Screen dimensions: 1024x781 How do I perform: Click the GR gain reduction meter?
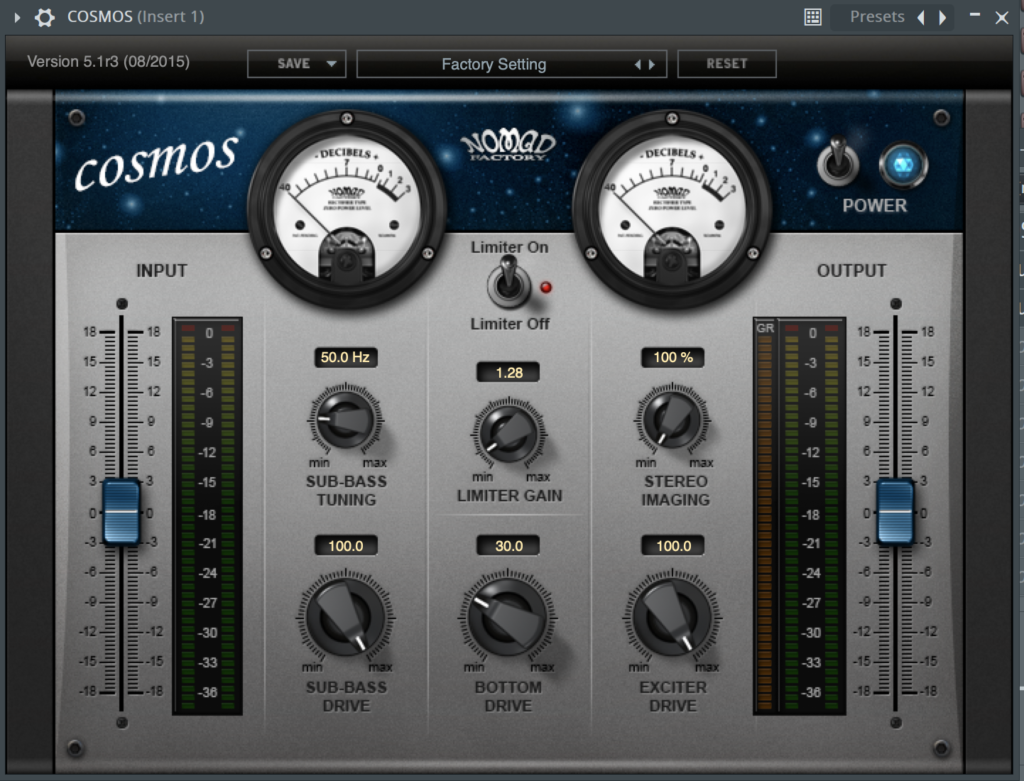764,516
